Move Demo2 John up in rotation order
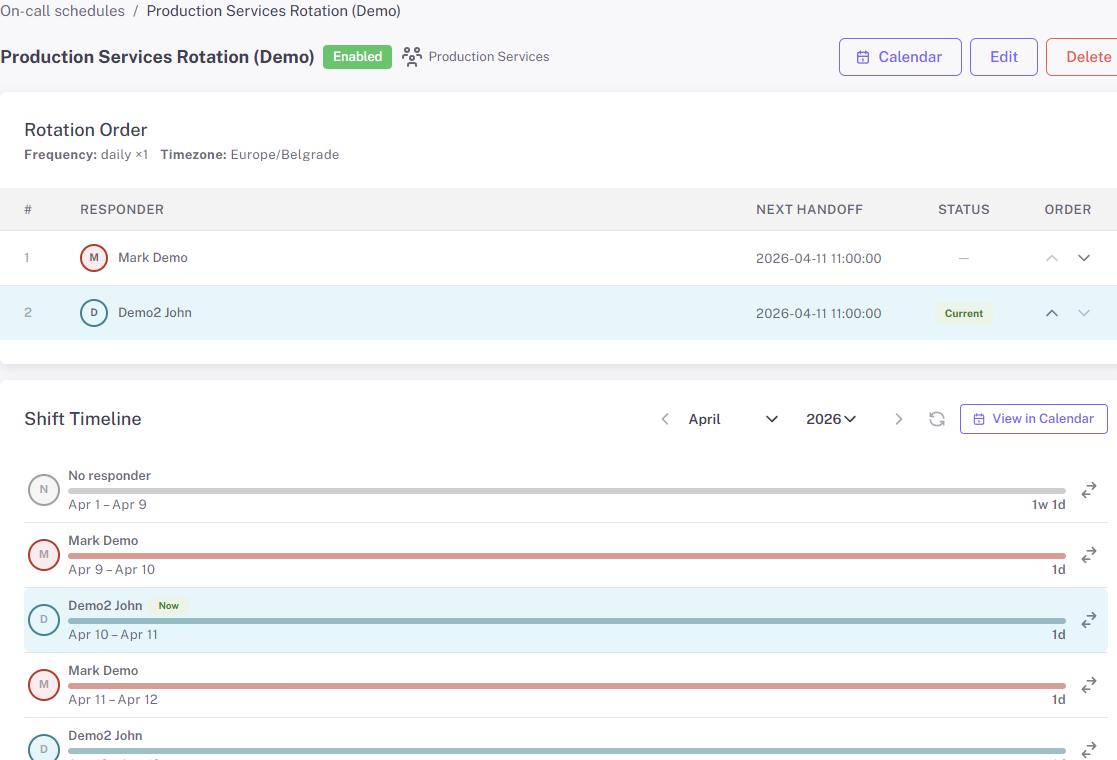Image resolution: width=1117 pixels, height=760 pixels. [x=1052, y=312]
